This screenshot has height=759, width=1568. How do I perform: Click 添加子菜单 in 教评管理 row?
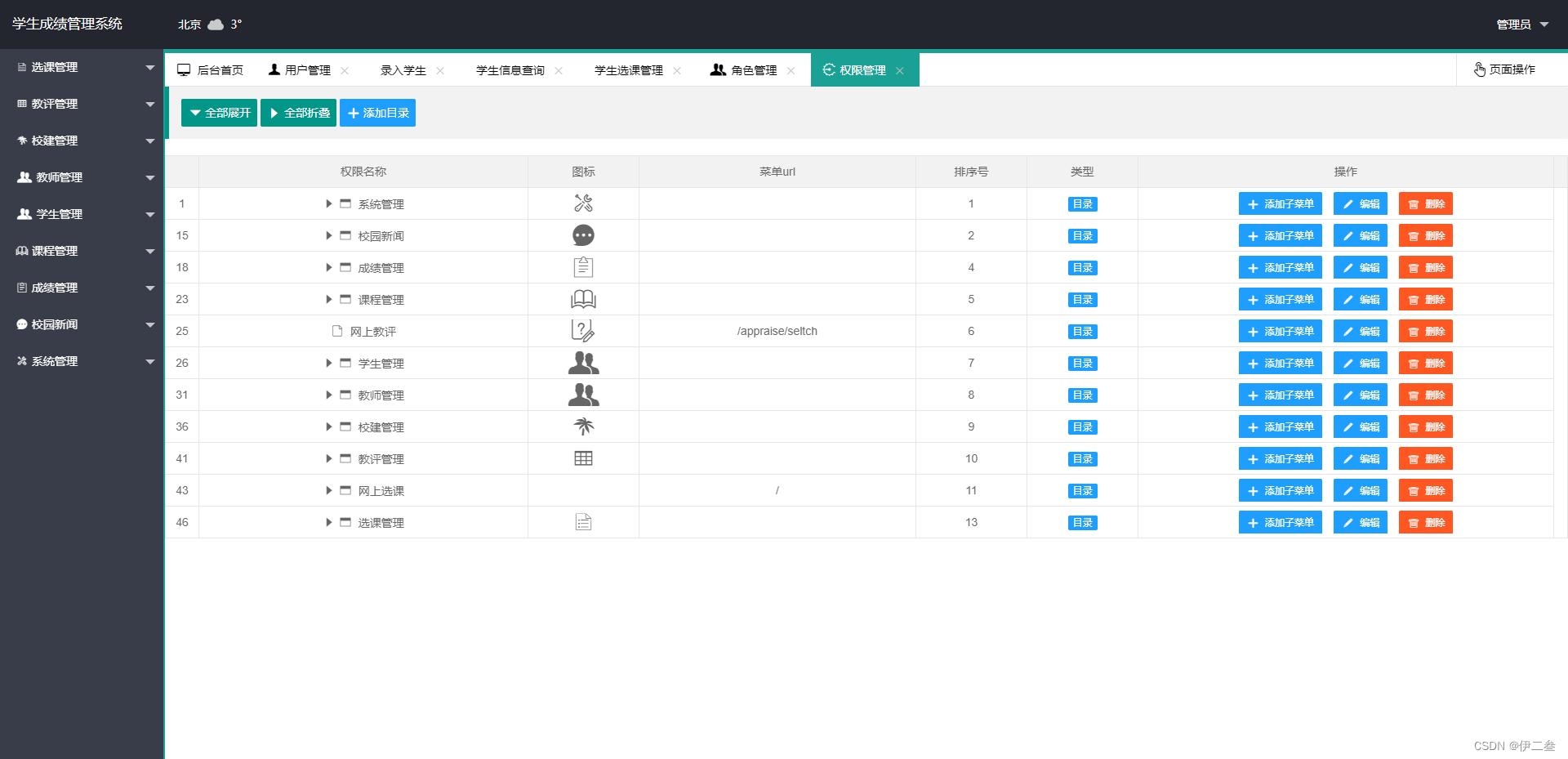coord(1280,458)
